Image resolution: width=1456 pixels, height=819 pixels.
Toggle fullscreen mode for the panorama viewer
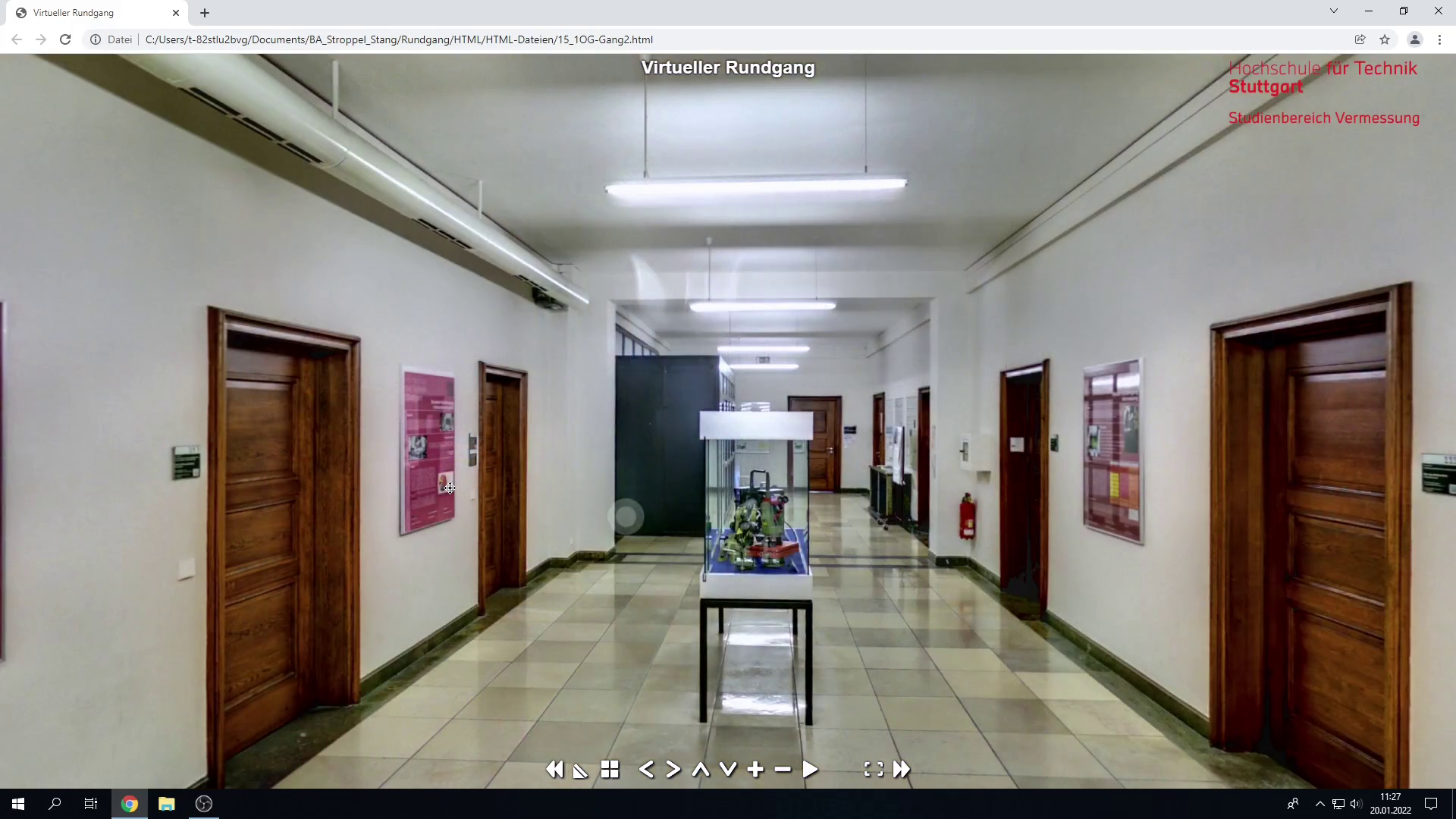tap(874, 769)
